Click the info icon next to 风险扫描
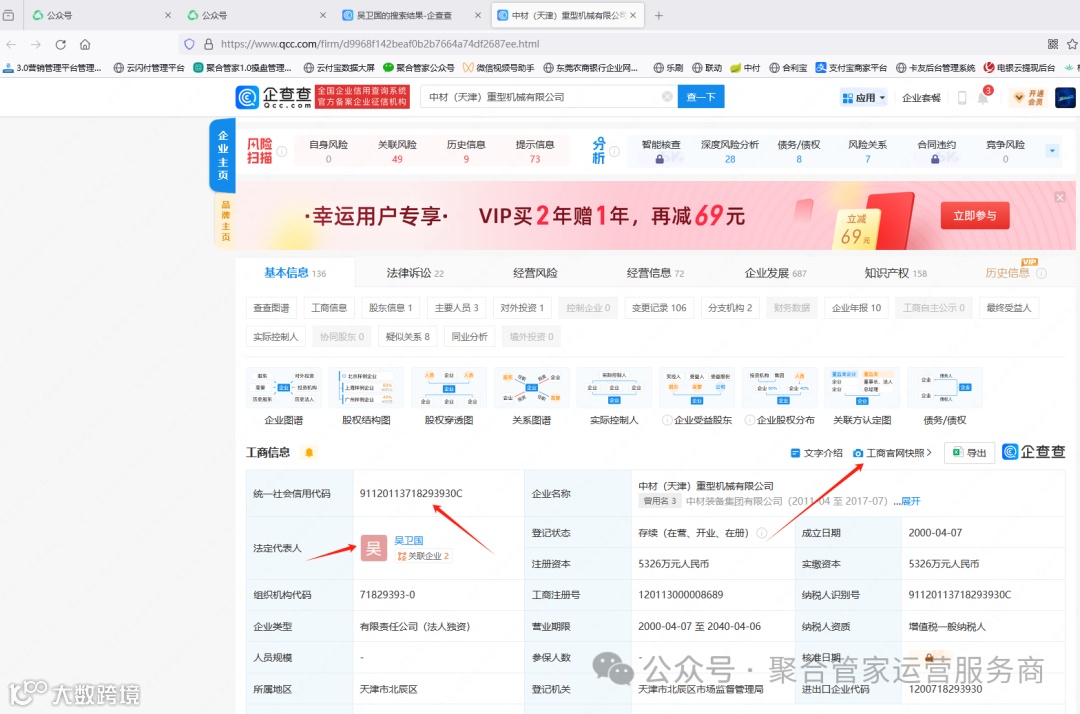This screenshot has height=714, width=1080. tap(282, 151)
